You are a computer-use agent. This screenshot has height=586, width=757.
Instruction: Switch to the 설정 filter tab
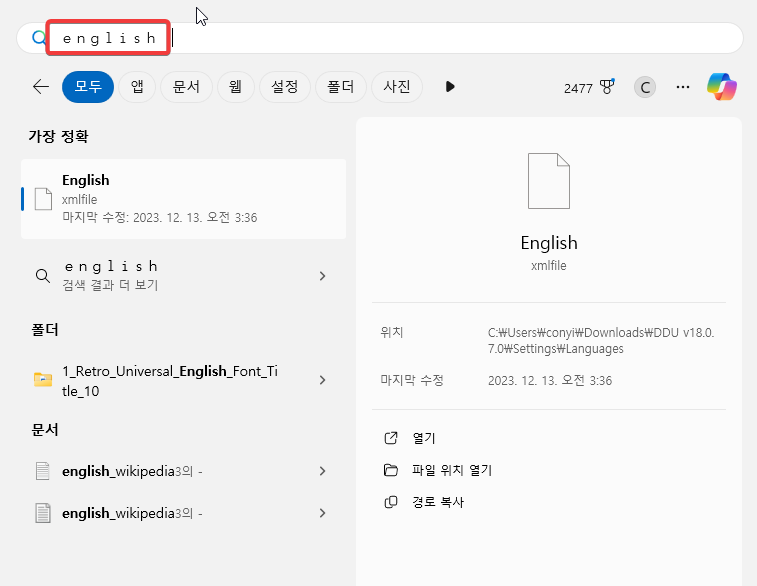(285, 87)
